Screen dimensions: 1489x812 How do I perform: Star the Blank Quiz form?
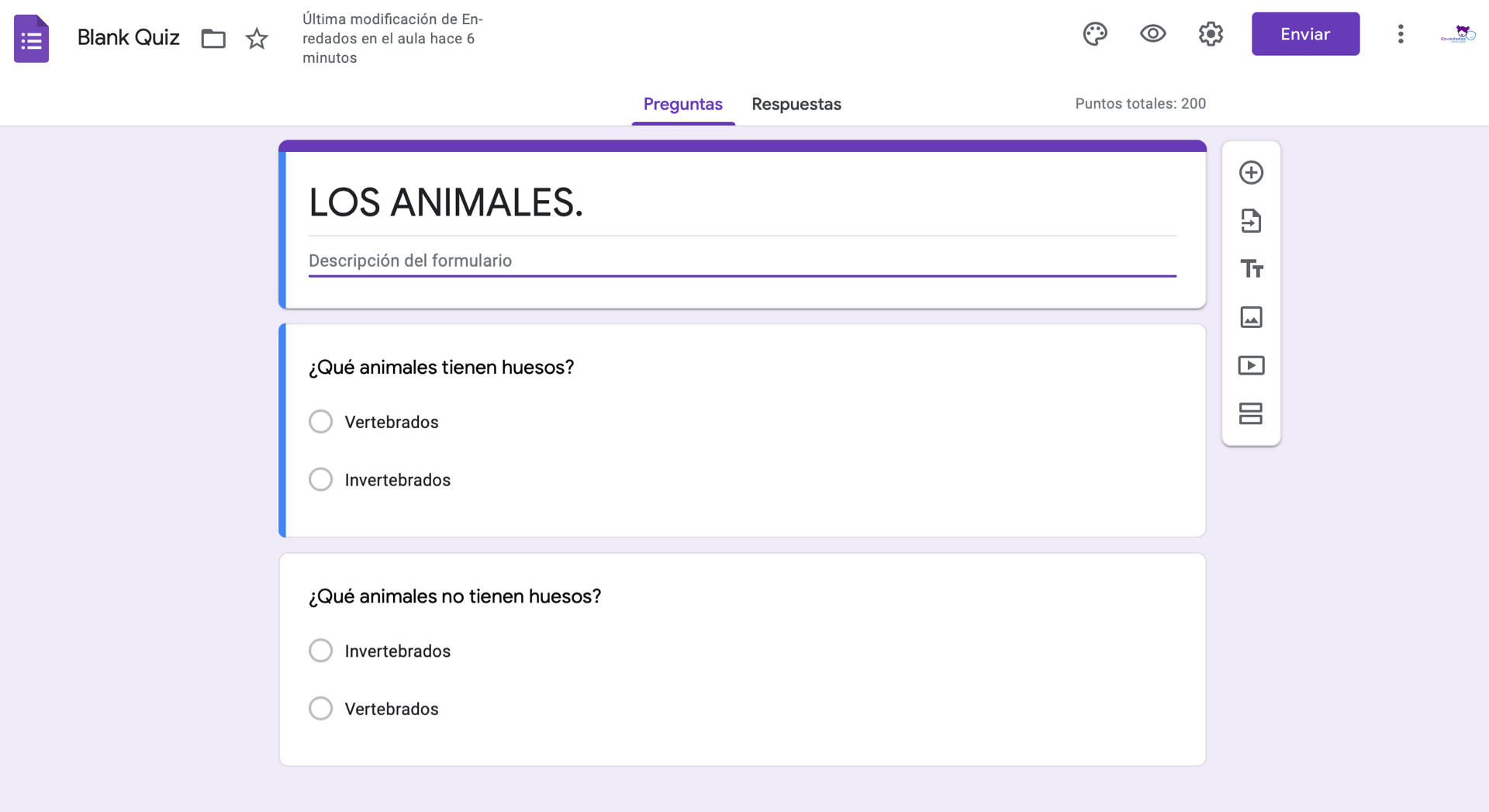coord(257,38)
